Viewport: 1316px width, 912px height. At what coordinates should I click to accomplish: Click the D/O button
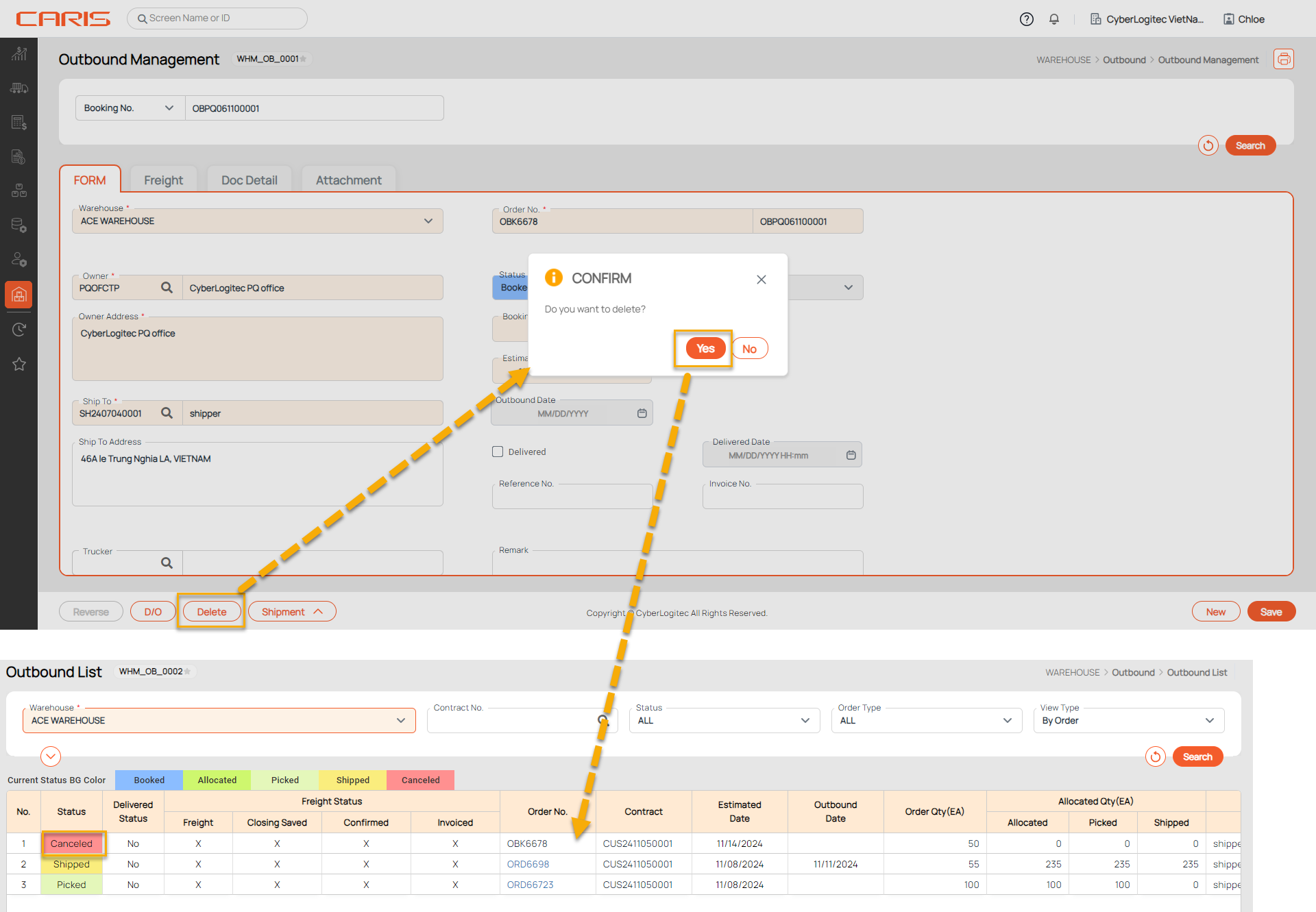(x=154, y=612)
